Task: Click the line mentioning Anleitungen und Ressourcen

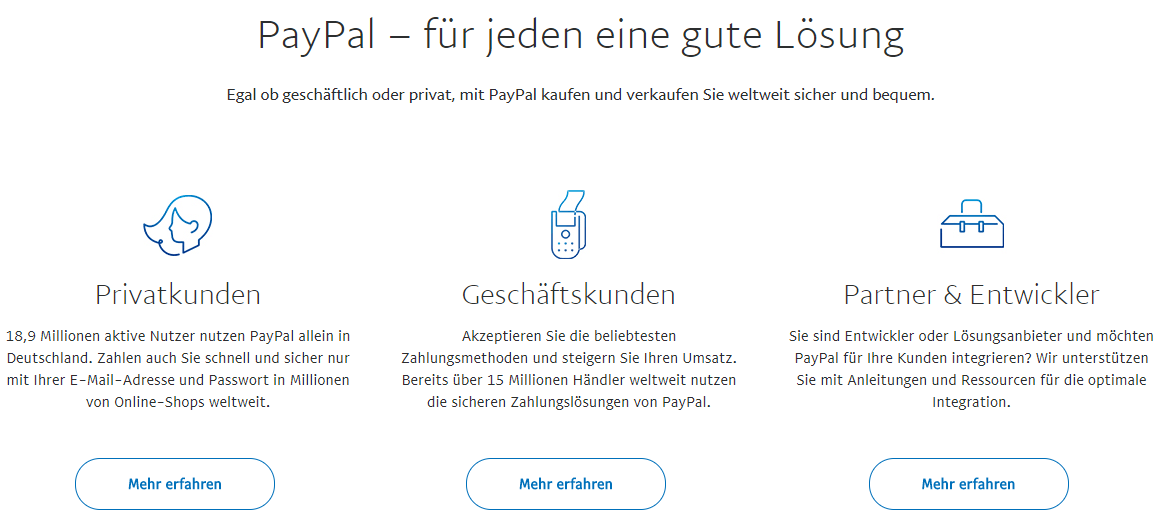Action: pos(971,380)
